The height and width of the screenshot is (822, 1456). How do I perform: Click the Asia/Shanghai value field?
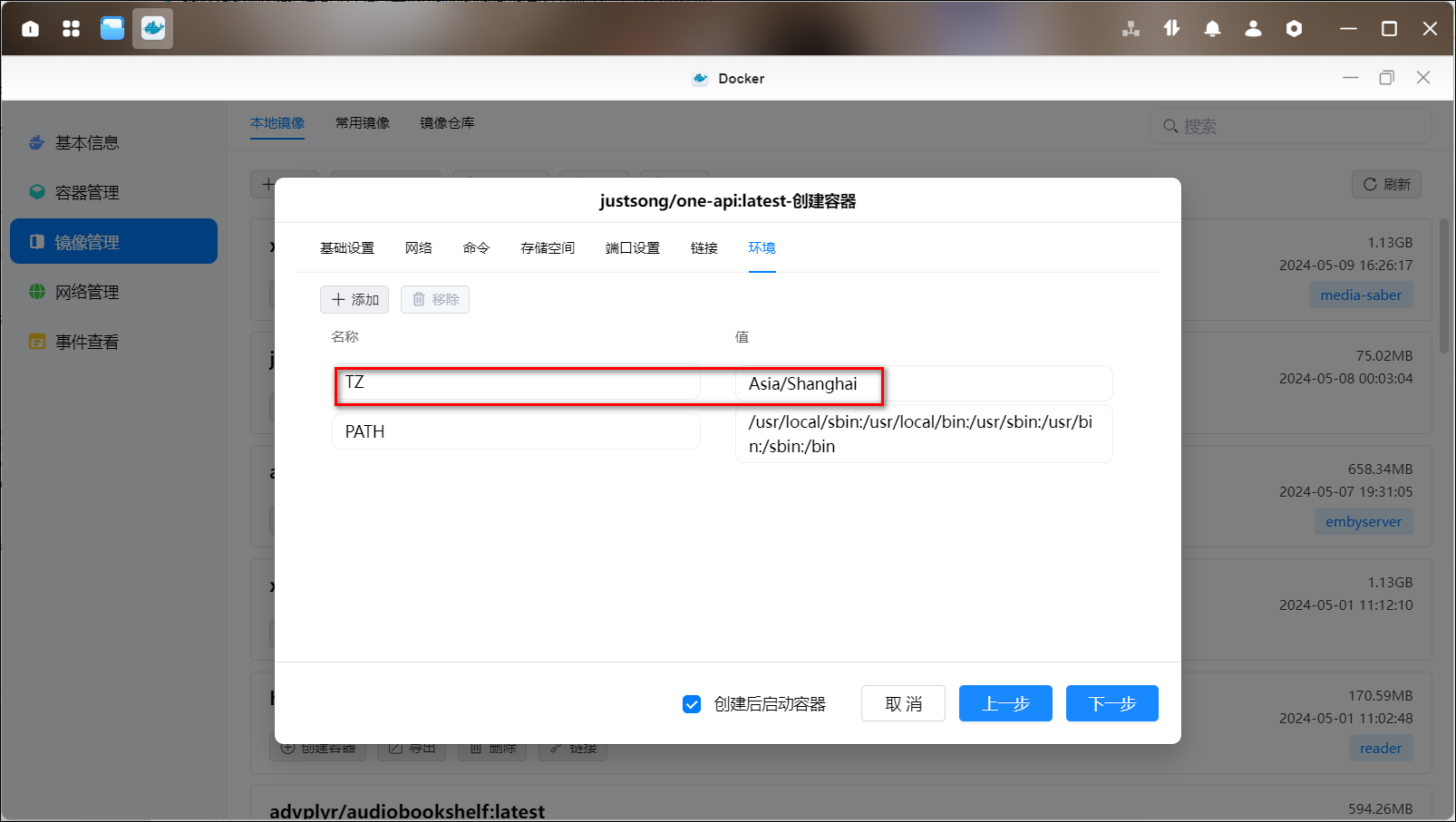(x=923, y=384)
